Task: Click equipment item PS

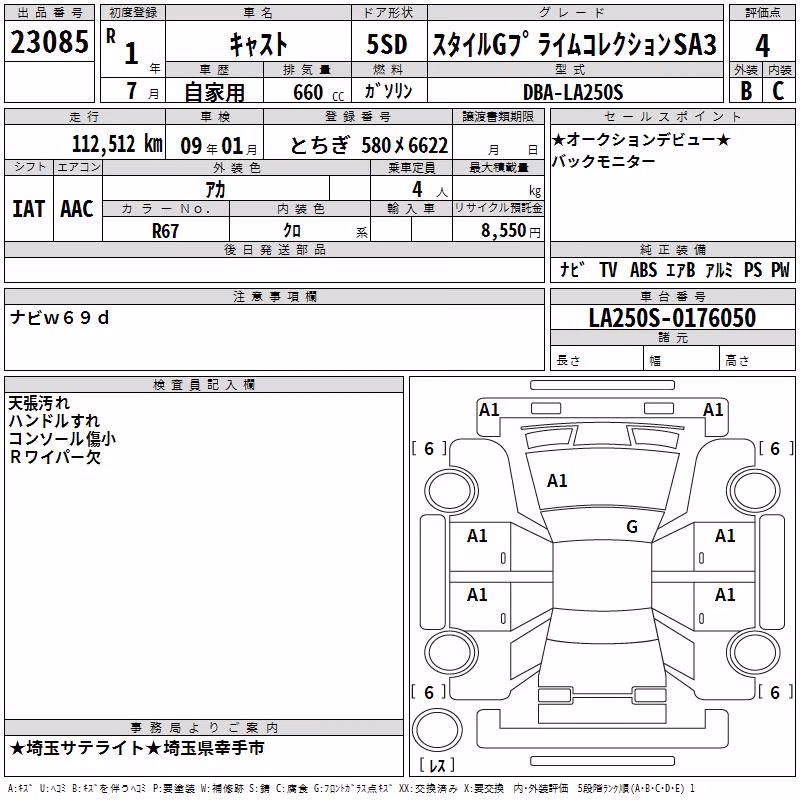Action: point(753,270)
